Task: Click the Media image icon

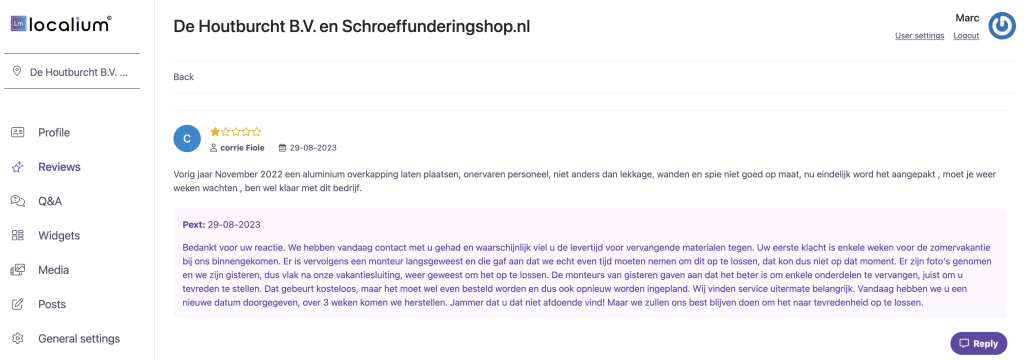Action: pos(18,270)
